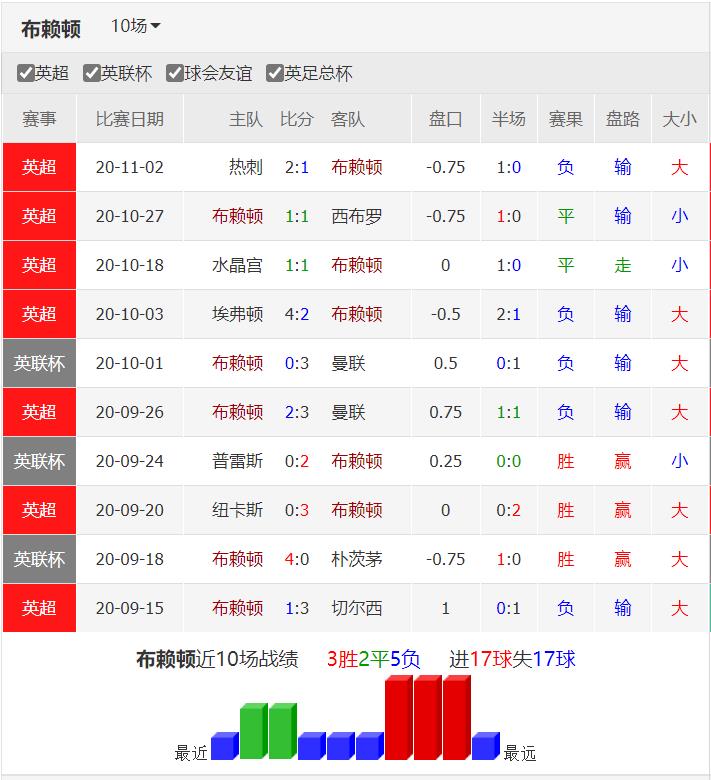The width and height of the screenshot is (711, 780).
Task: Open the 埃弗顿 team page link
Action: click(x=237, y=314)
